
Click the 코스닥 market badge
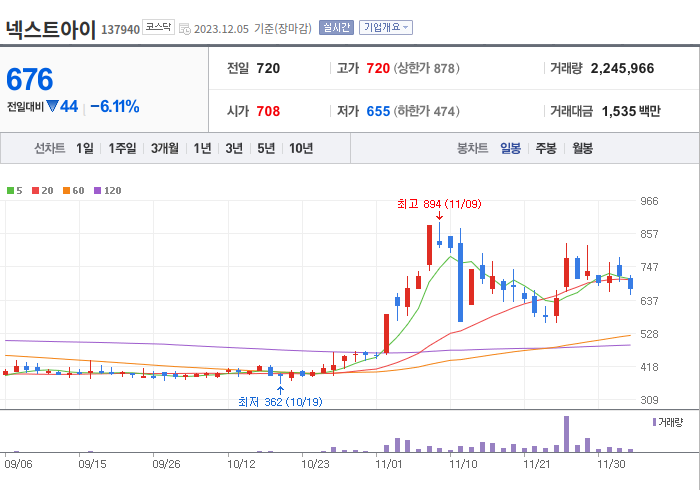click(x=158, y=27)
